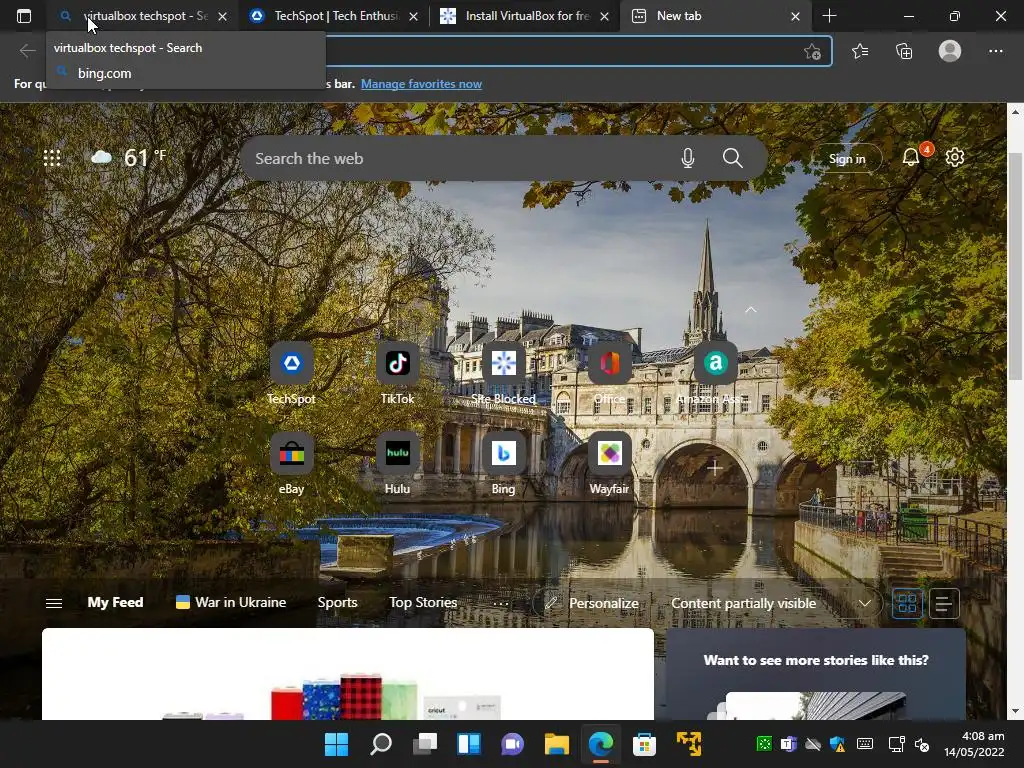
Task: Start voice search with microphone icon
Action: [688, 158]
